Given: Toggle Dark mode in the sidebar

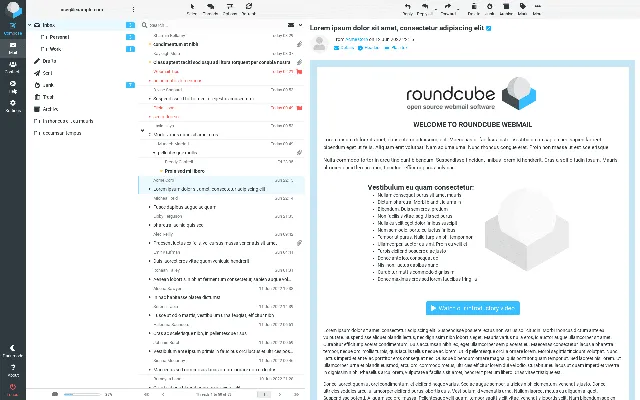Looking at the screenshot, I should tap(13, 351).
